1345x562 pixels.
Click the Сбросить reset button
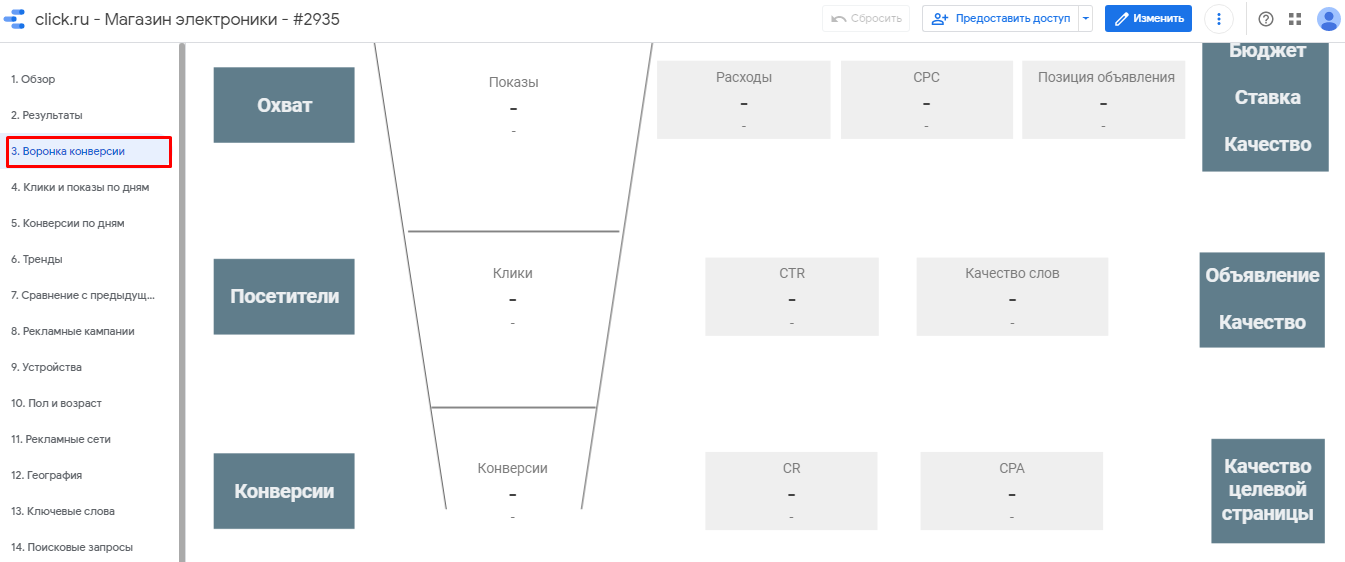coord(866,19)
